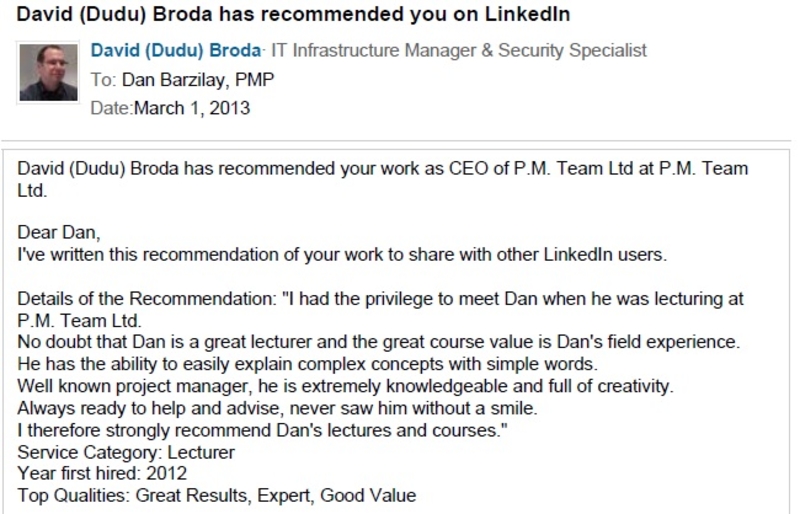Click 'recommended your work as CEO' sentence

point(383,179)
